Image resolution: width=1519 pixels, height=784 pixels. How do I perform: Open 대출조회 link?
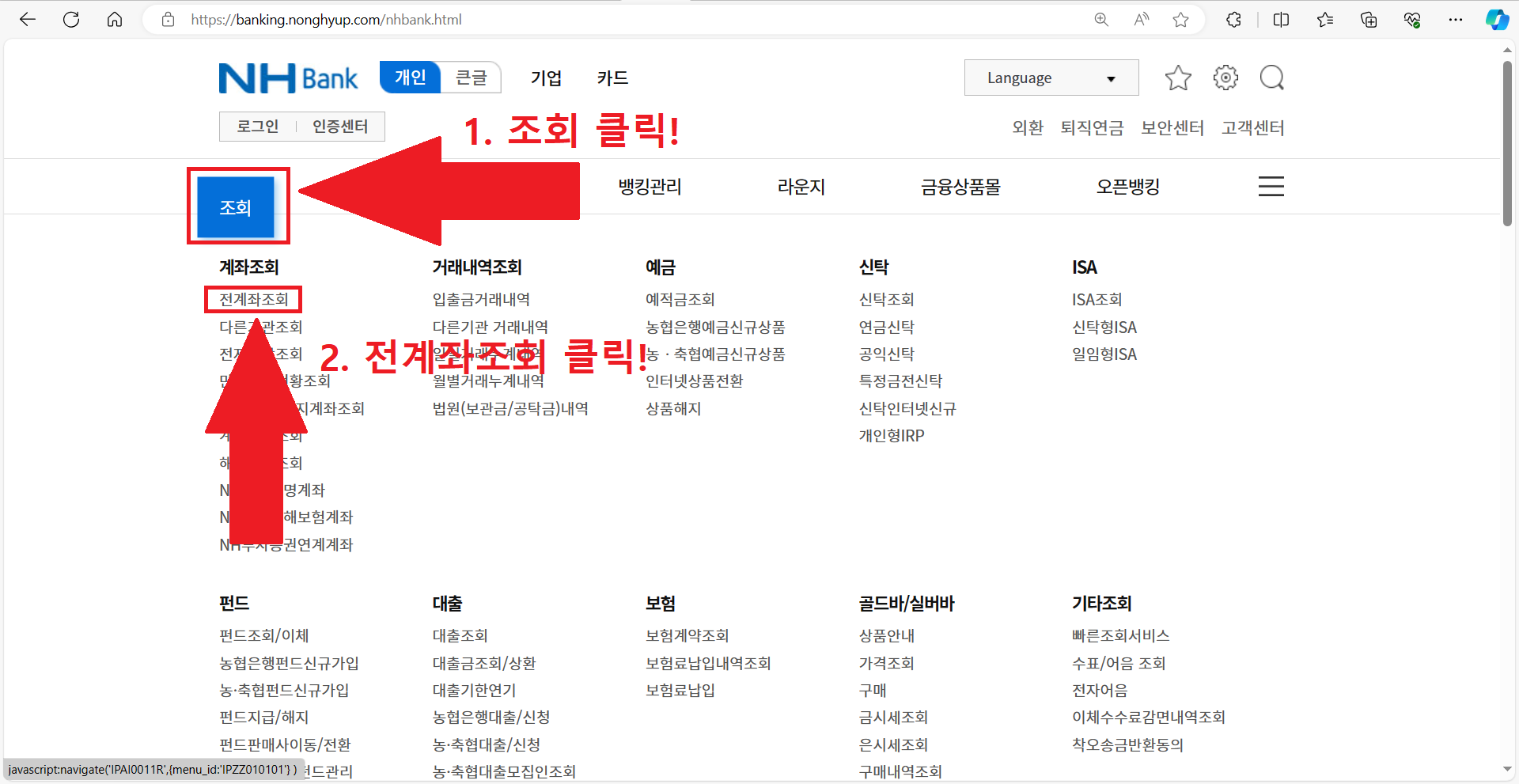click(460, 636)
